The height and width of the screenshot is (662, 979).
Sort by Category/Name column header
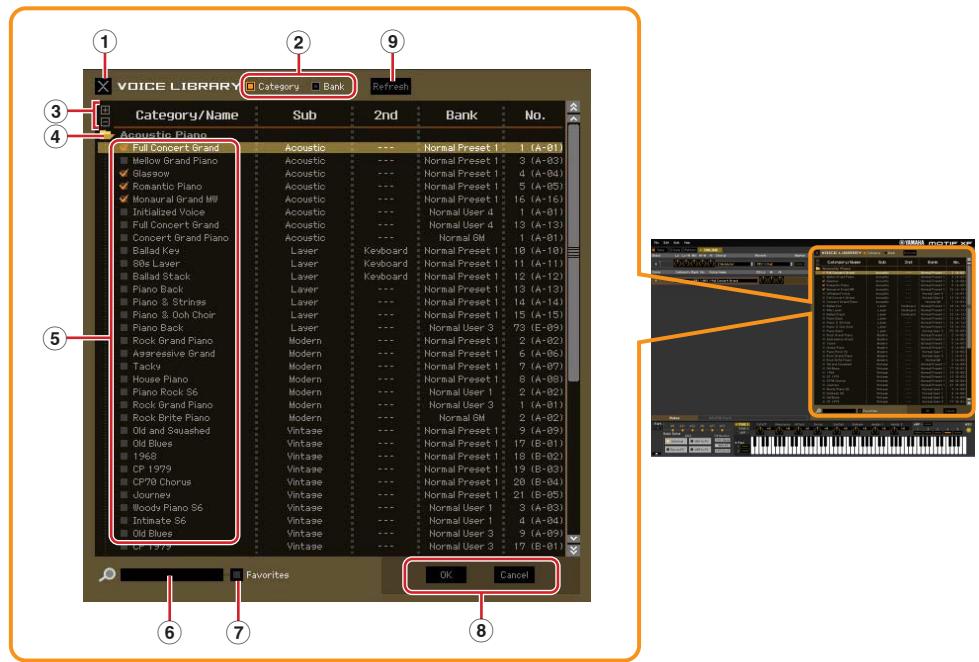click(x=187, y=115)
